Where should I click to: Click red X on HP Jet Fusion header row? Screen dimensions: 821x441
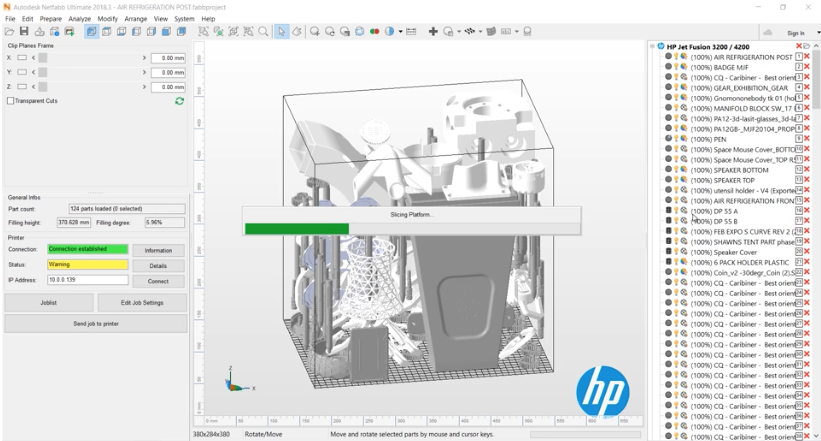tap(799, 47)
